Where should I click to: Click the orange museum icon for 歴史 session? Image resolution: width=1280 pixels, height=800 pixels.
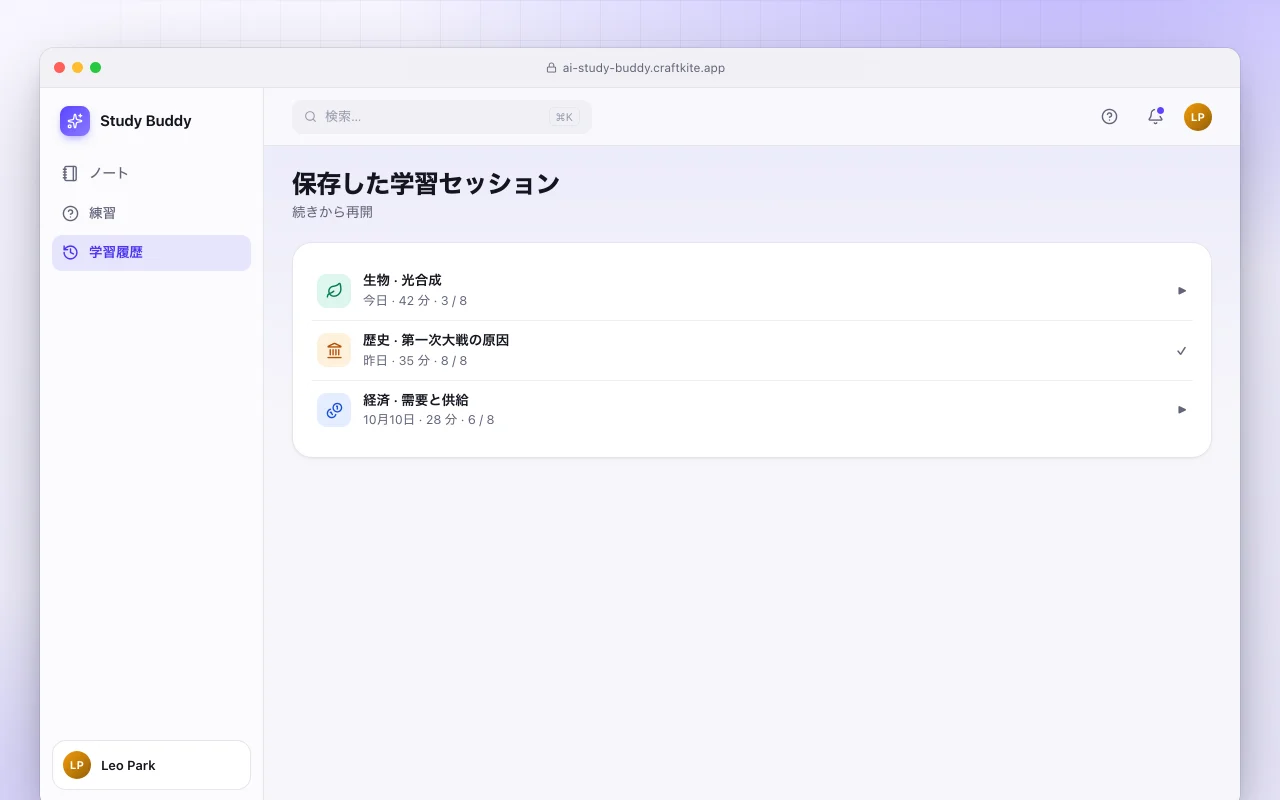click(334, 351)
